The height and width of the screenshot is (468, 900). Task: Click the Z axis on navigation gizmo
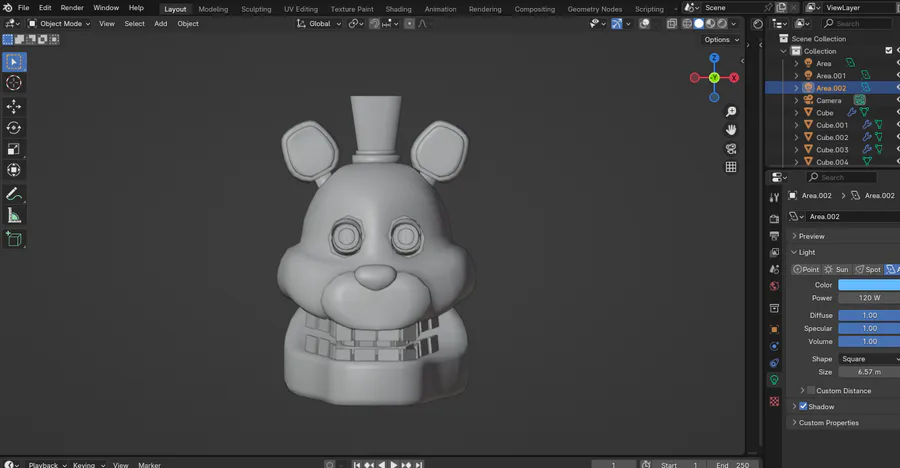[x=714, y=58]
